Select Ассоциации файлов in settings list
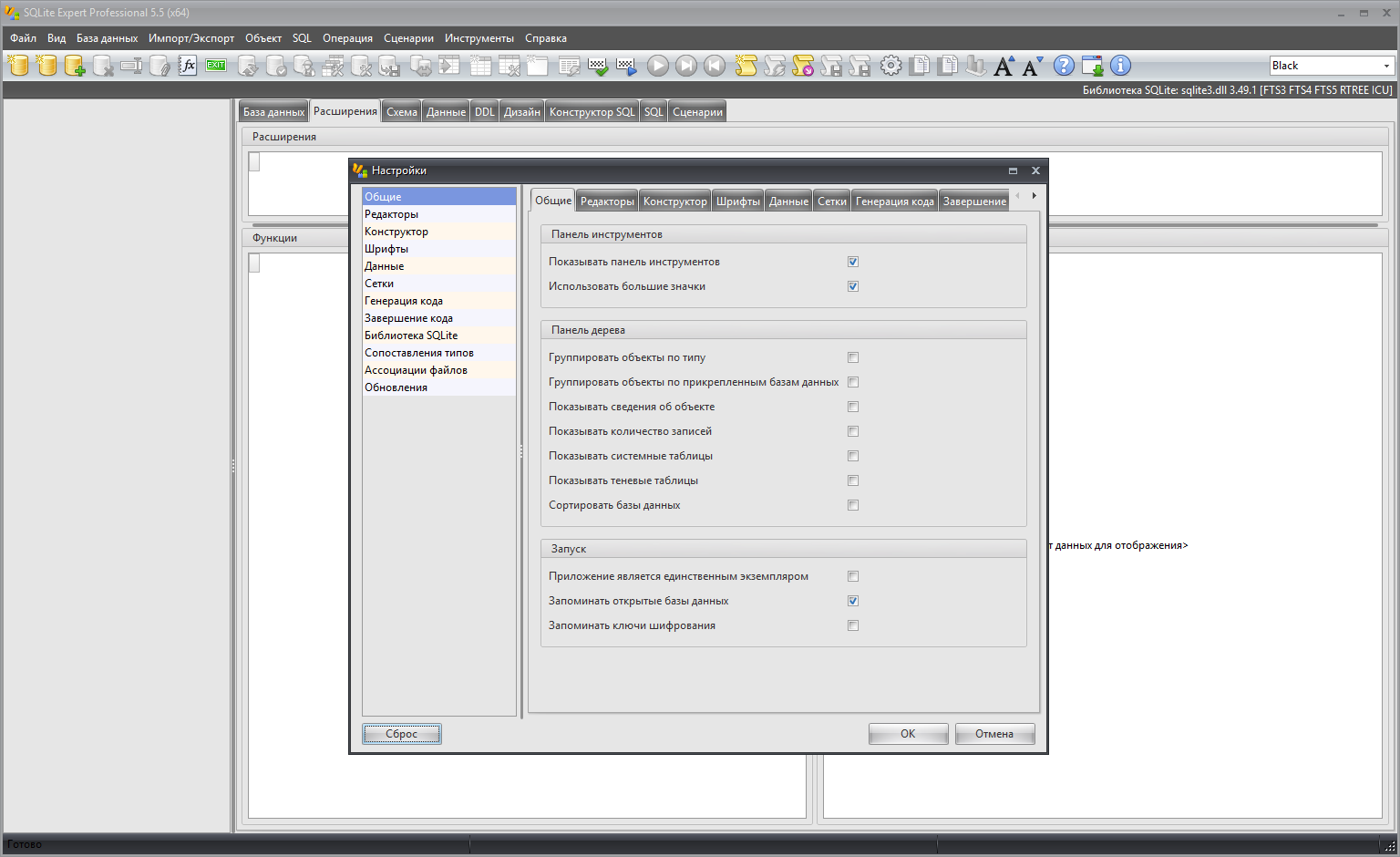 pyautogui.click(x=438, y=370)
